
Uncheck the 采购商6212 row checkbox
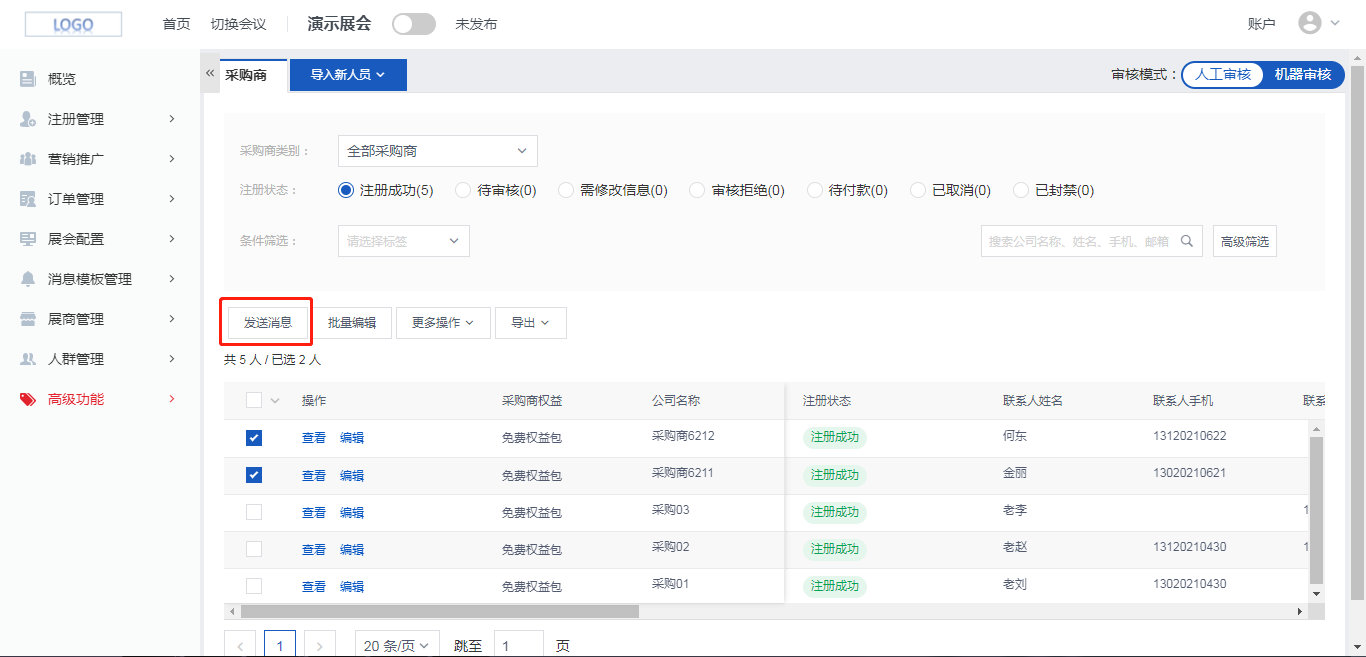pyautogui.click(x=254, y=438)
